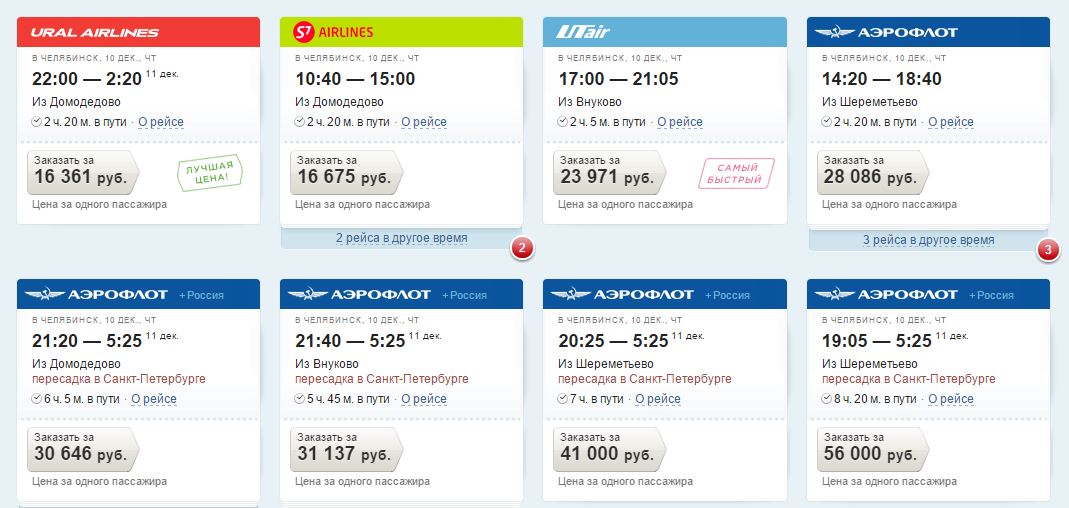Click the red badge with number 2
The width and height of the screenshot is (1069, 508).
coord(522,249)
